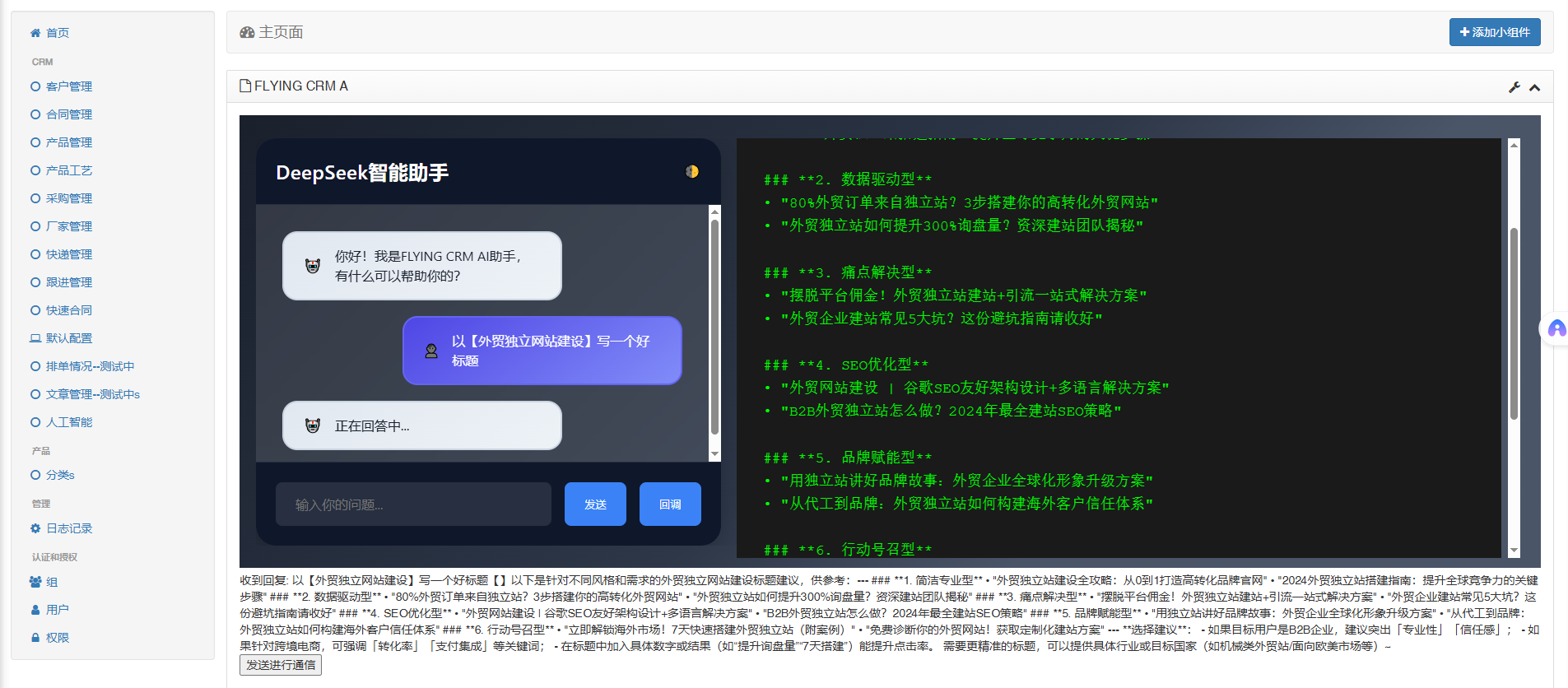Click the wrench settings icon

(1514, 87)
